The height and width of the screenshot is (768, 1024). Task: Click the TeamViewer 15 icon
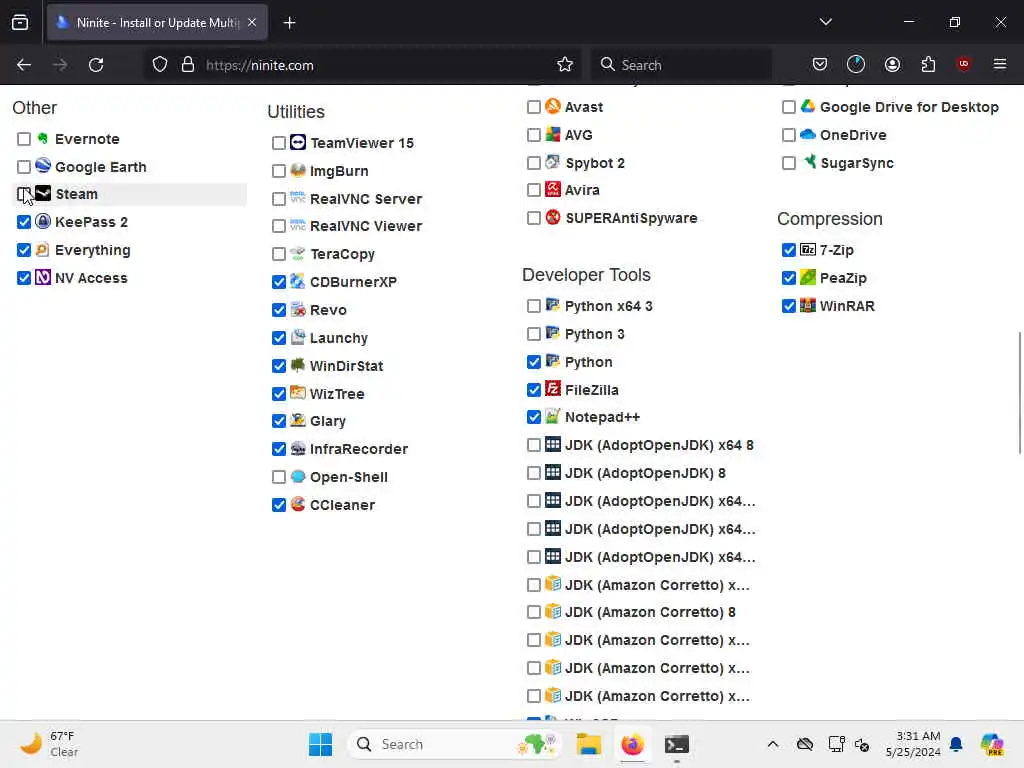(298, 142)
